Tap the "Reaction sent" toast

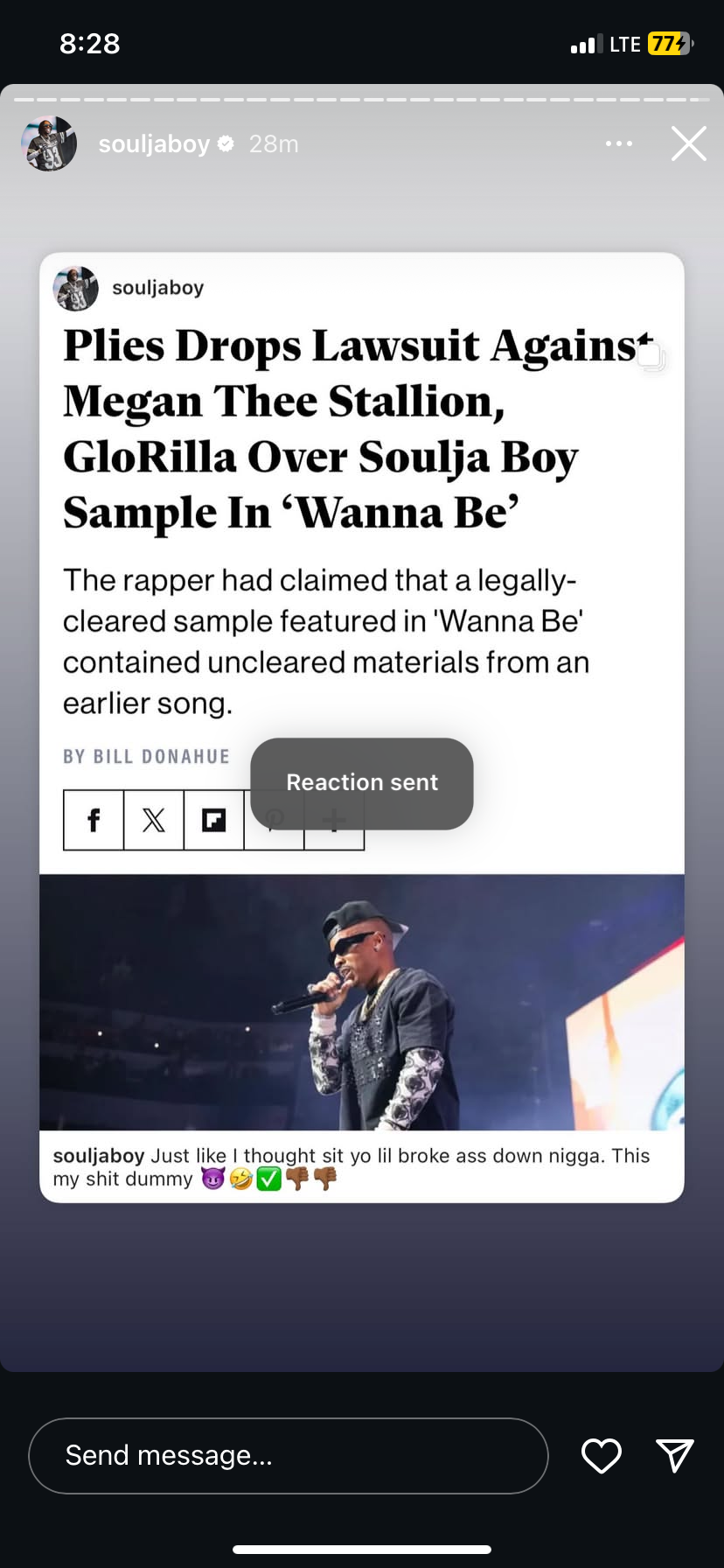(x=362, y=783)
